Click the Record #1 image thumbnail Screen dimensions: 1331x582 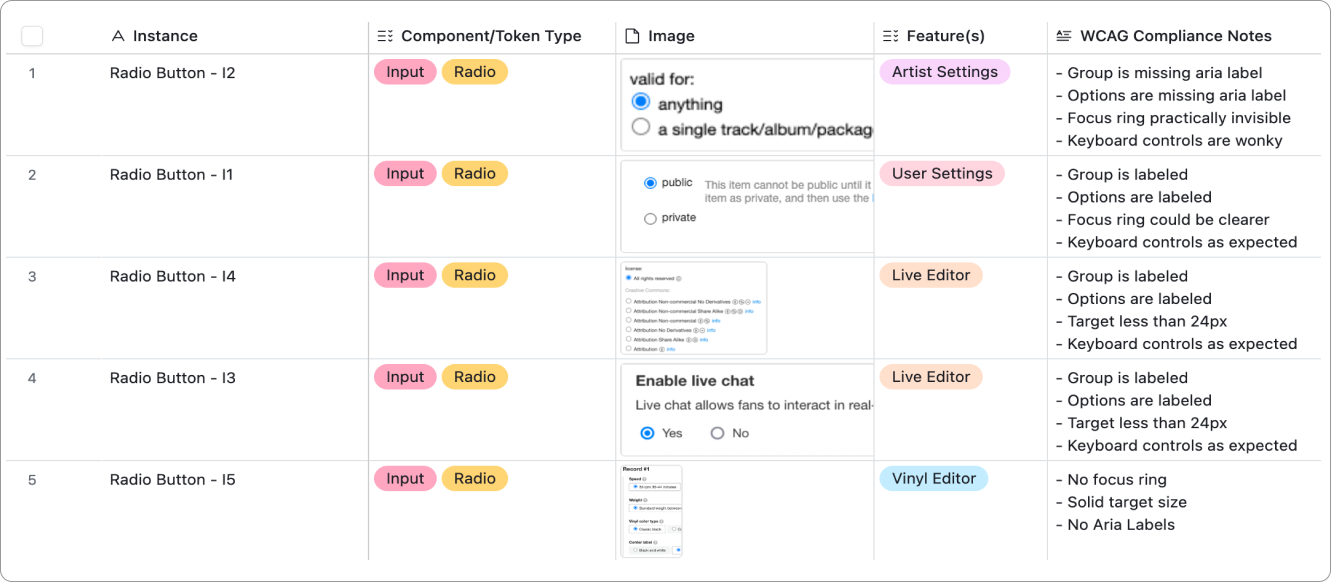pos(651,510)
